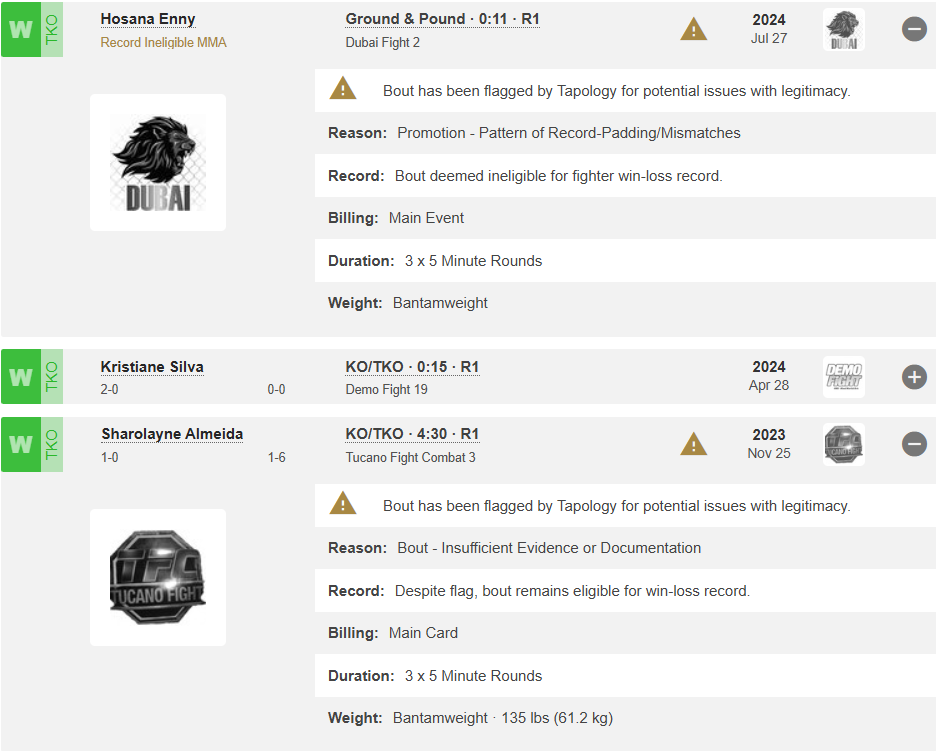The height and width of the screenshot is (751, 936).
Task: Expand the Kristiane Silva bout details
Action: click(x=914, y=377)
